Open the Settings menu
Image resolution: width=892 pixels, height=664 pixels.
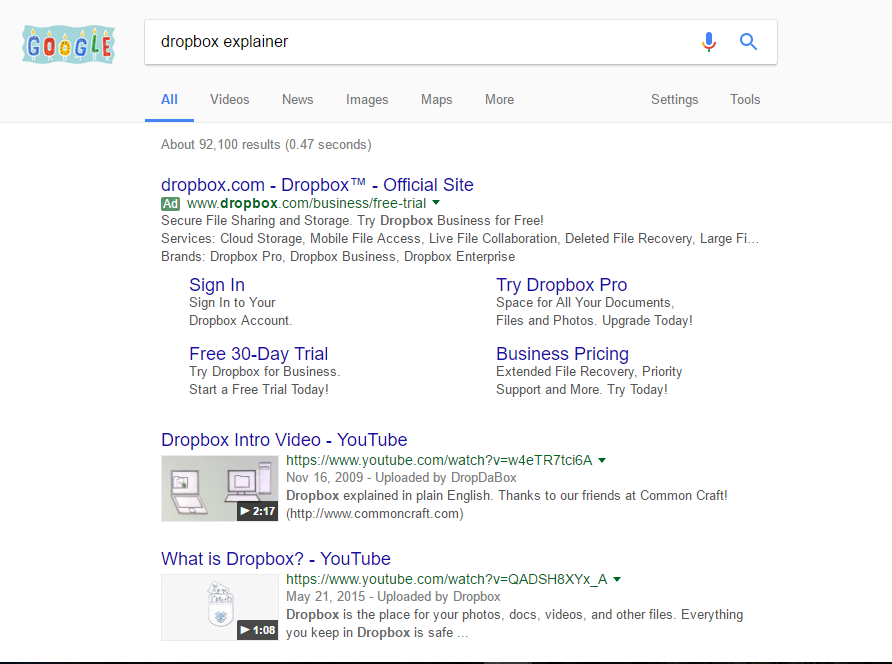(675, 100)
